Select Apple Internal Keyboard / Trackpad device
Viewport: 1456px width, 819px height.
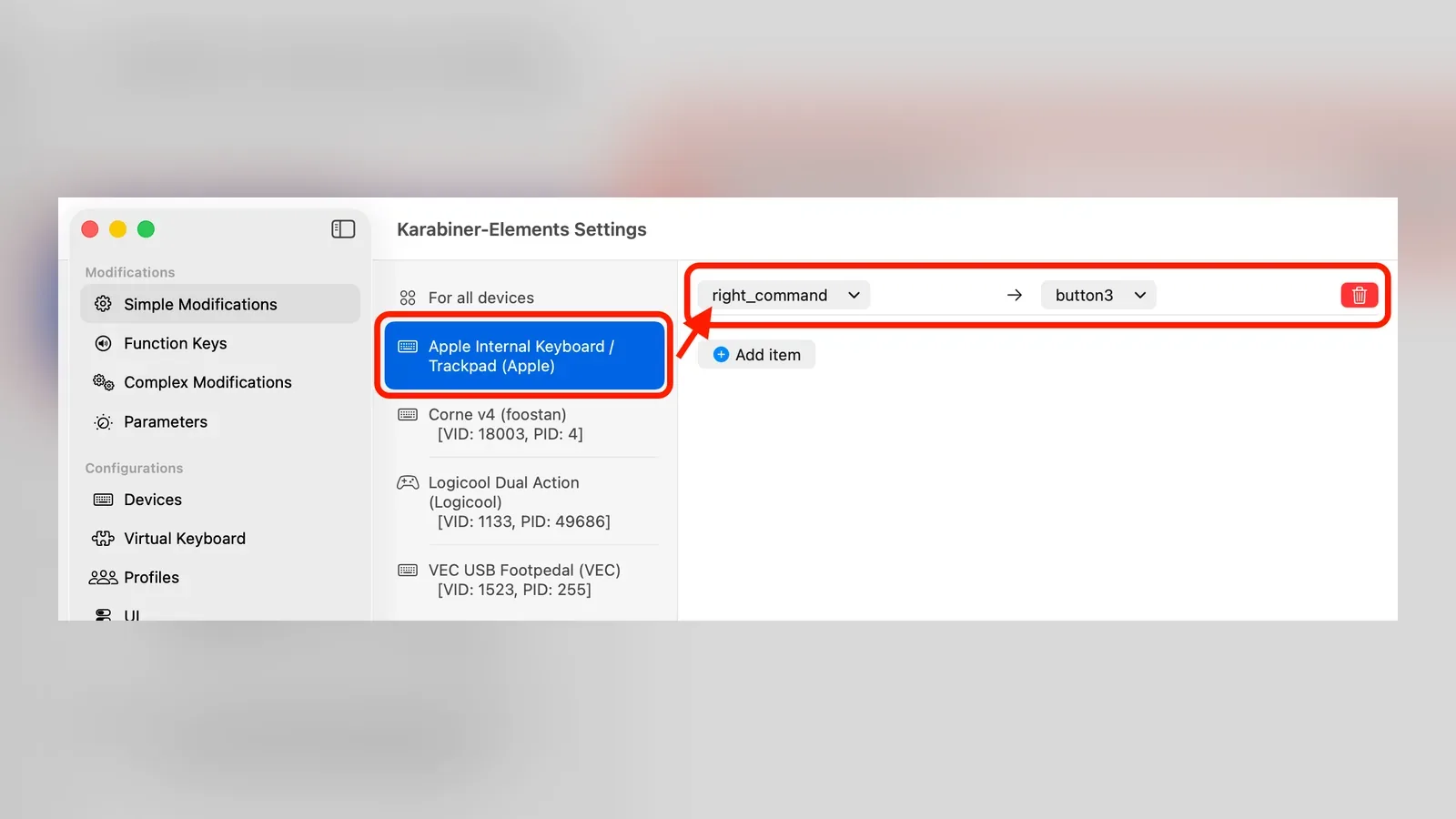pyautogui.click(x=524, y=356)
